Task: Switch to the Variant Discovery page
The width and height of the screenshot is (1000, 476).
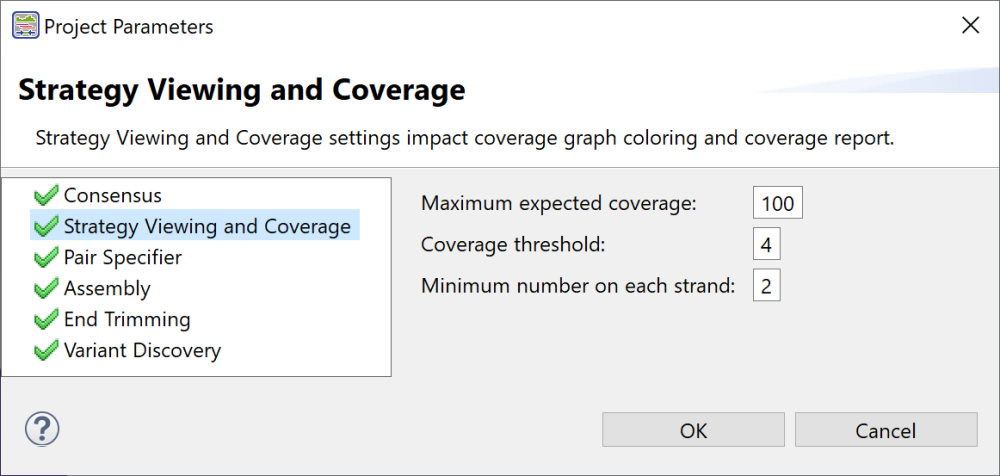Action: tap(142, 351)
